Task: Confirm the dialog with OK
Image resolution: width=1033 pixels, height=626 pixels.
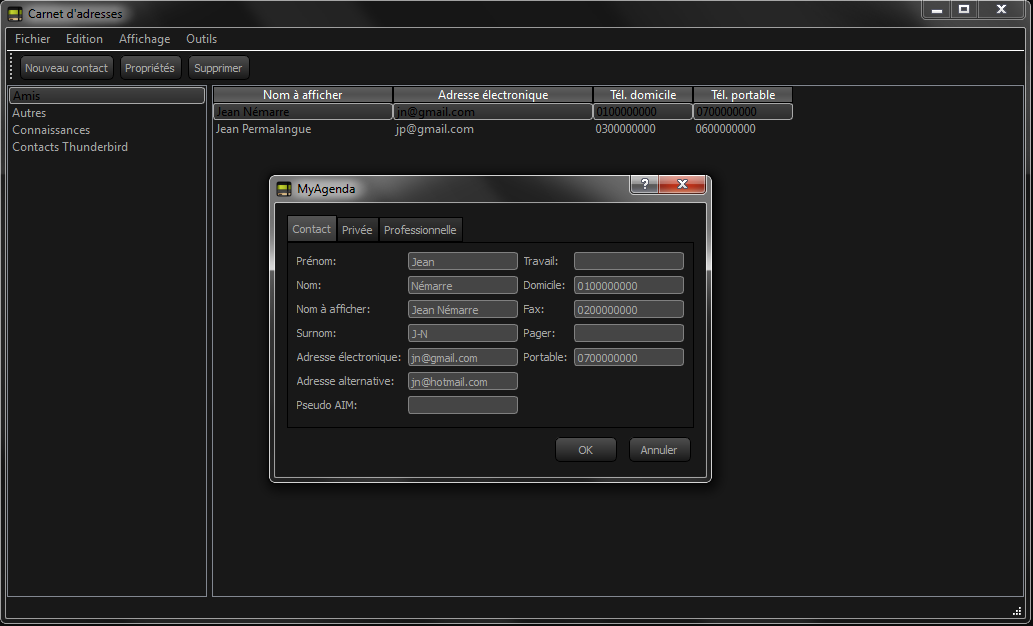Action: 585,450
